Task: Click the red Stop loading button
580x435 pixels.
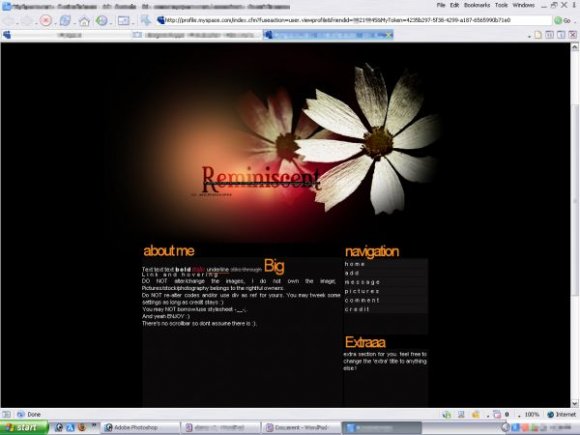Action: pyautogui.click(x=45, y=20)
